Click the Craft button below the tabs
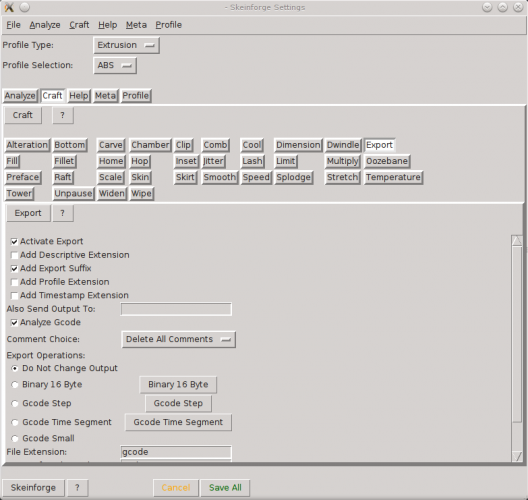This screenshot has height=500, width=528. point(23,115)
